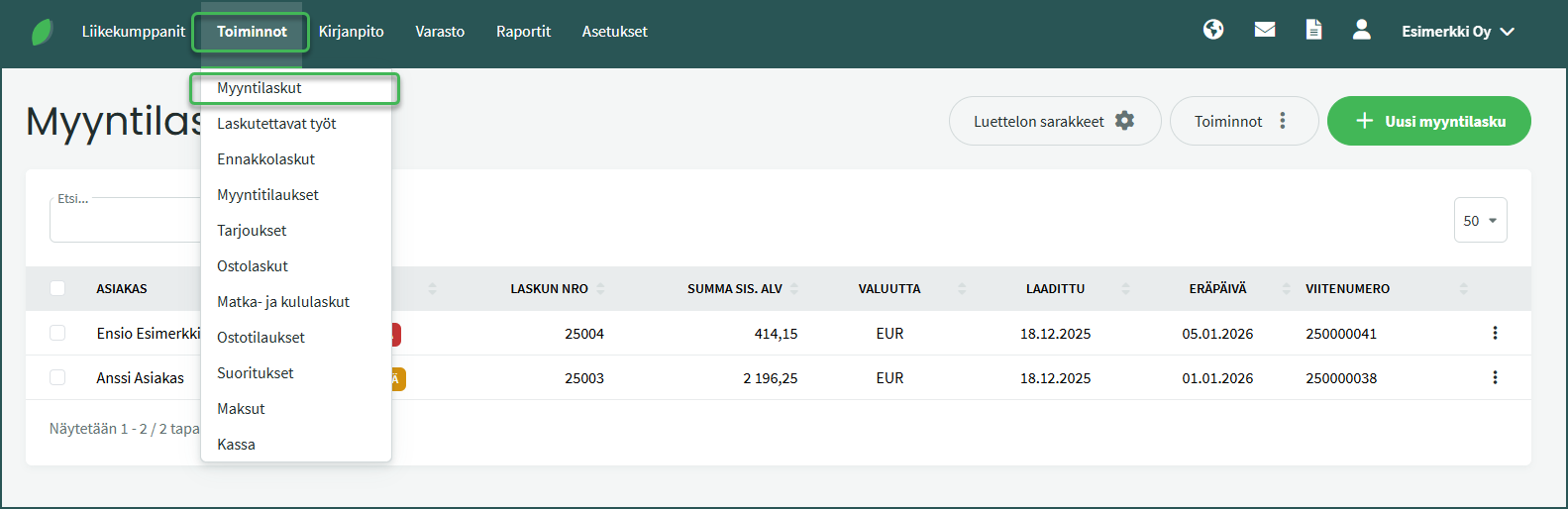The height and width of the screenshot is (509, 1568).
Task: Toggle the select-all checkbox in header
Action: [57, 288]
